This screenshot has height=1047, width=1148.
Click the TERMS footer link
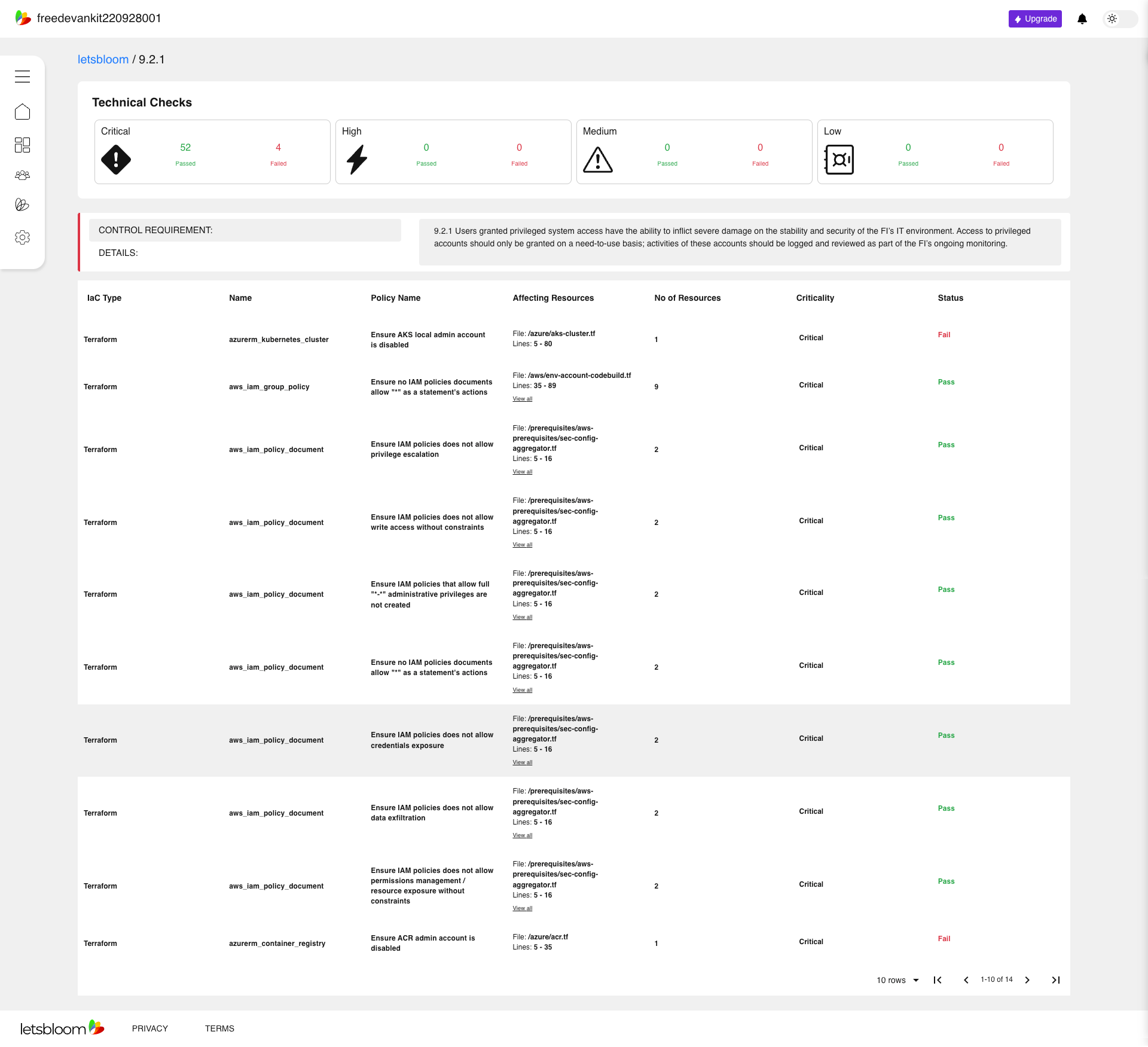219,1028
